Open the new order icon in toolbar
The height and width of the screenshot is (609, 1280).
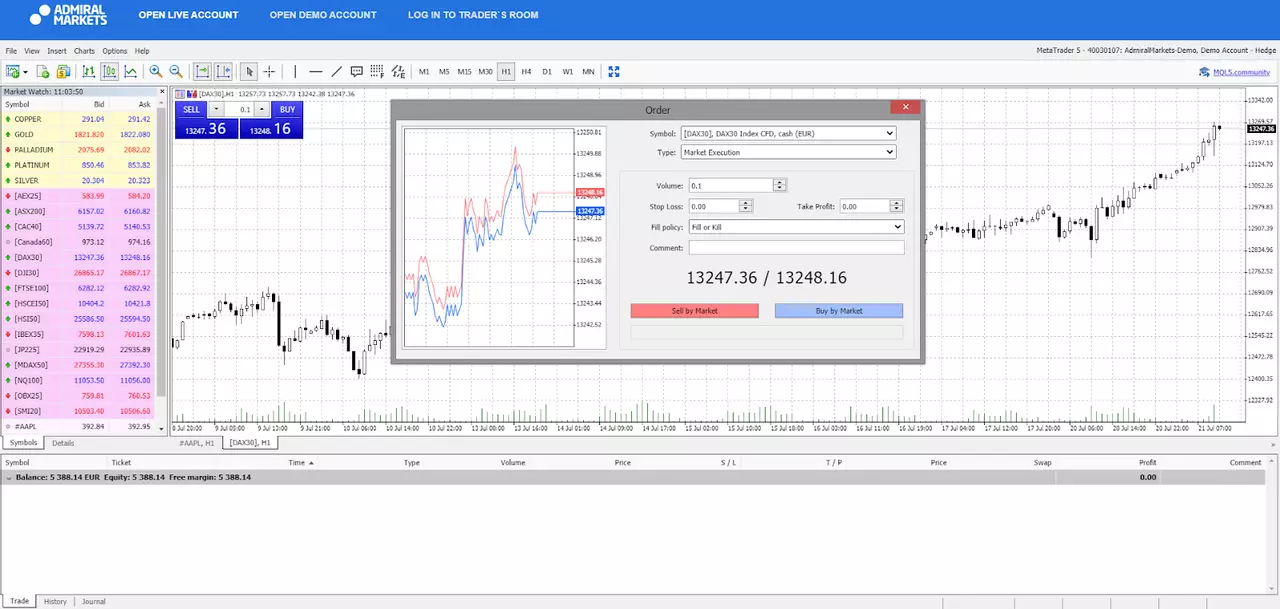coord(43,71)
